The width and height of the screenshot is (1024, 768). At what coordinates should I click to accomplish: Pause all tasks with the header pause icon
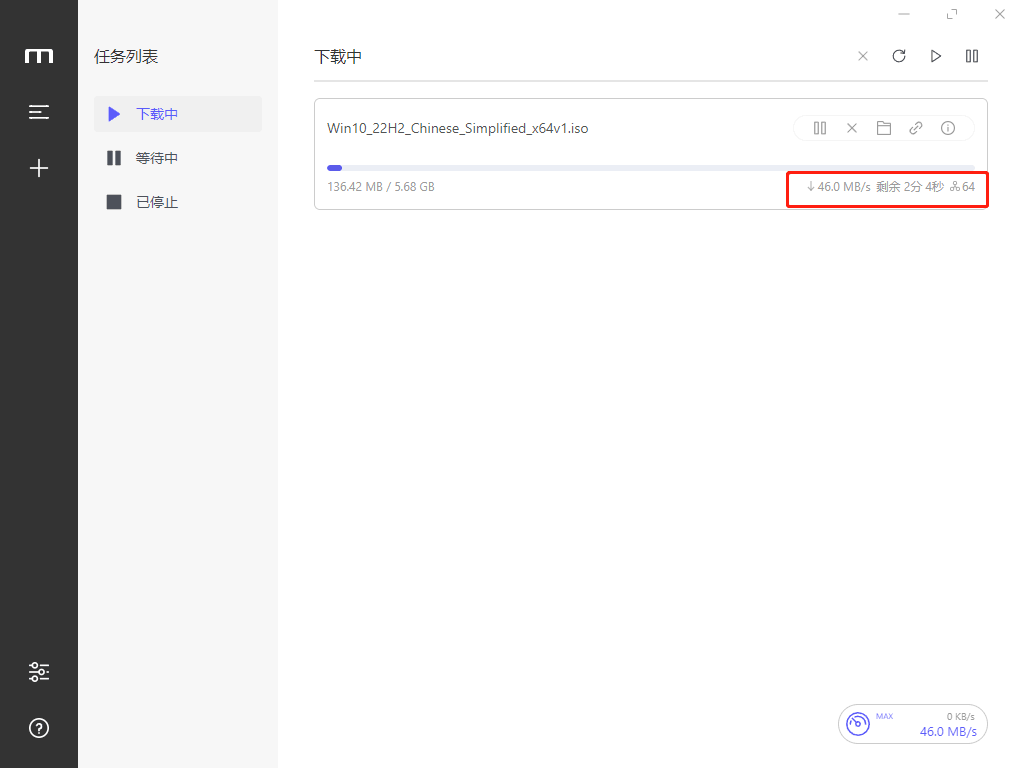[x=972, y=56]
